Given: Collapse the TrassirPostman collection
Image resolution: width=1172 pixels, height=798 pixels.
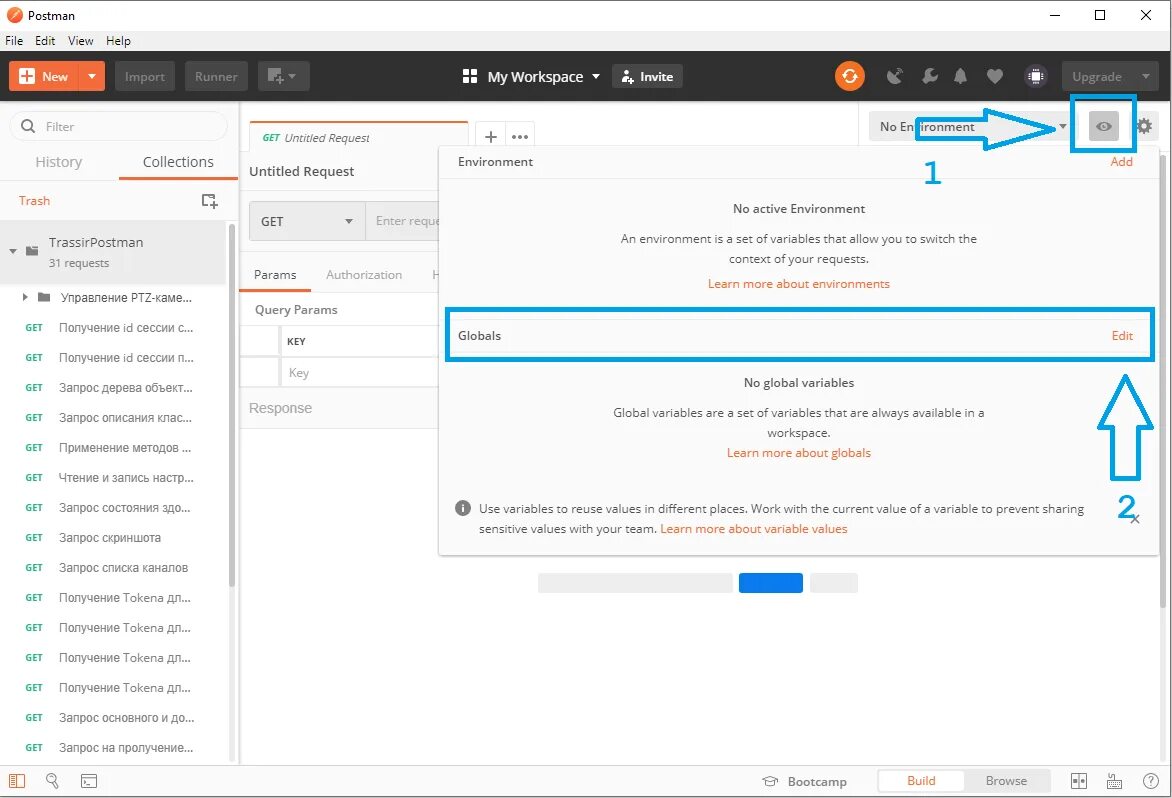Looking at the screenshot, I should (13, 251).
